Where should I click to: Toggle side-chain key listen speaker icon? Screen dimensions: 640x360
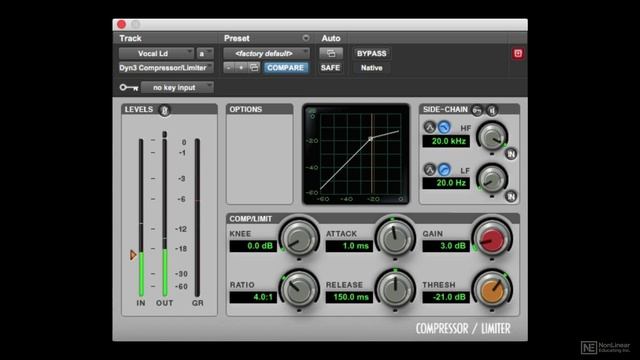(492, 110)
